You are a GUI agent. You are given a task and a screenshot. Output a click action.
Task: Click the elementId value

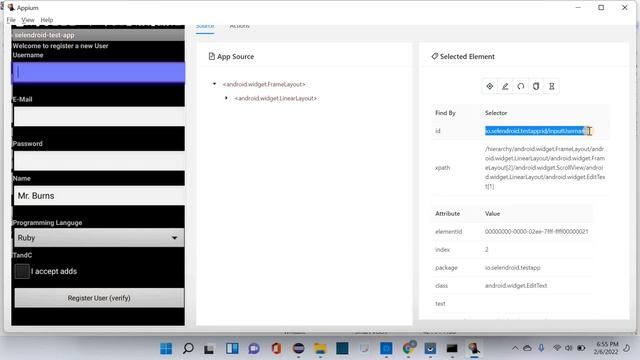pyautogui.click(x=536, y=231)
